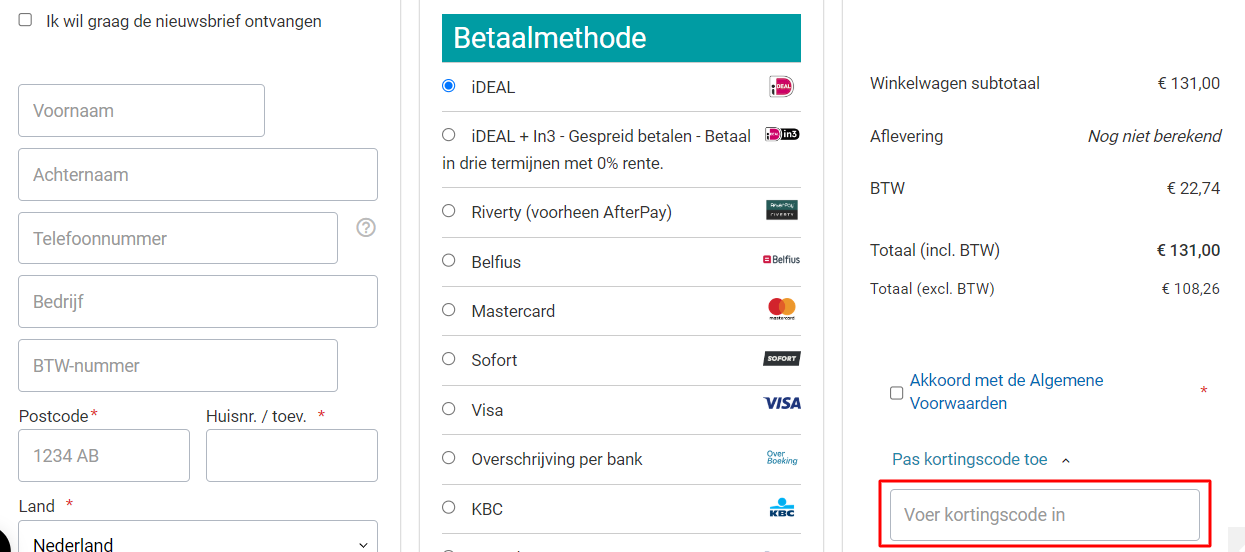The image size is (1245, 552).
Task: Click the iDEAL In3 logo icon
Action: click(782, 134)
